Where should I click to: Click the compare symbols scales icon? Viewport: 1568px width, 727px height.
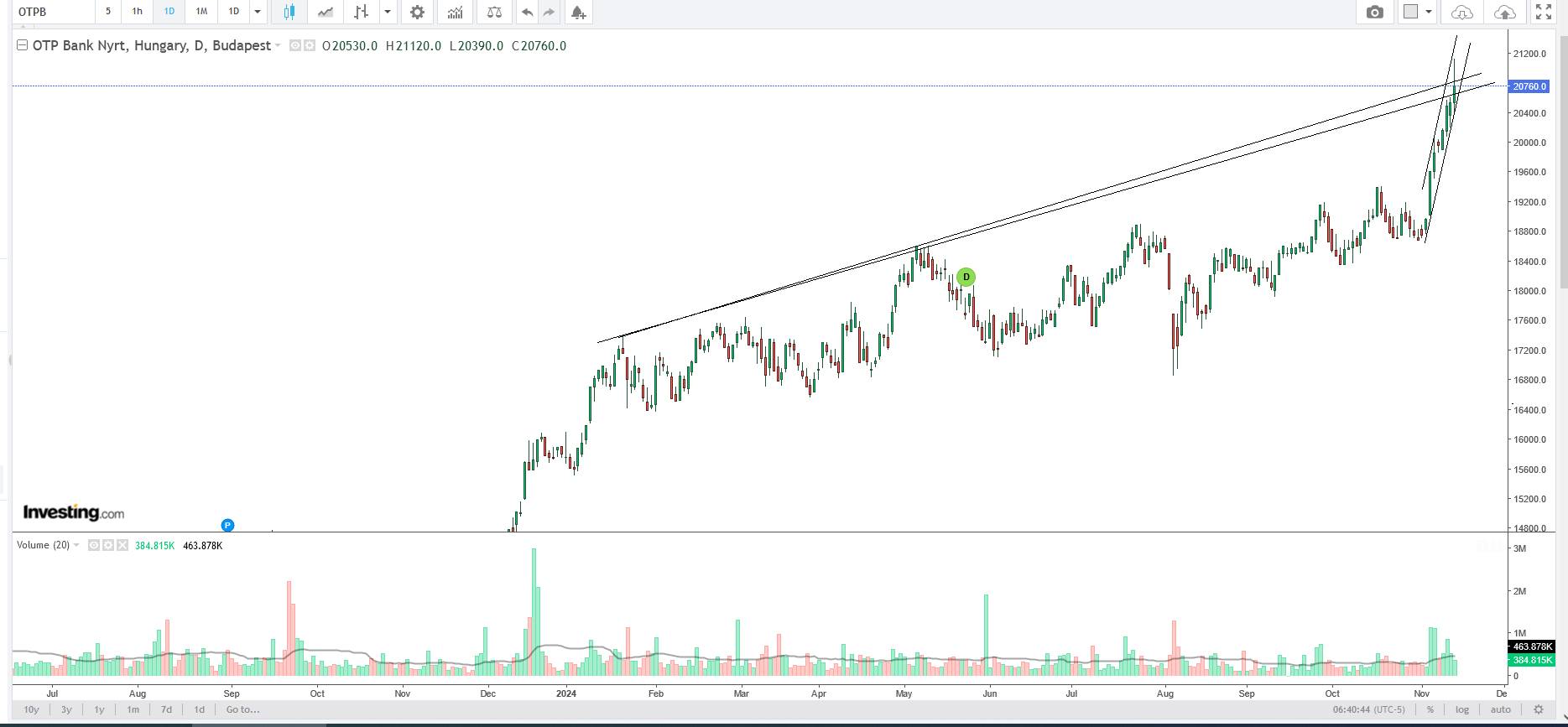click(x=494, y=12)
